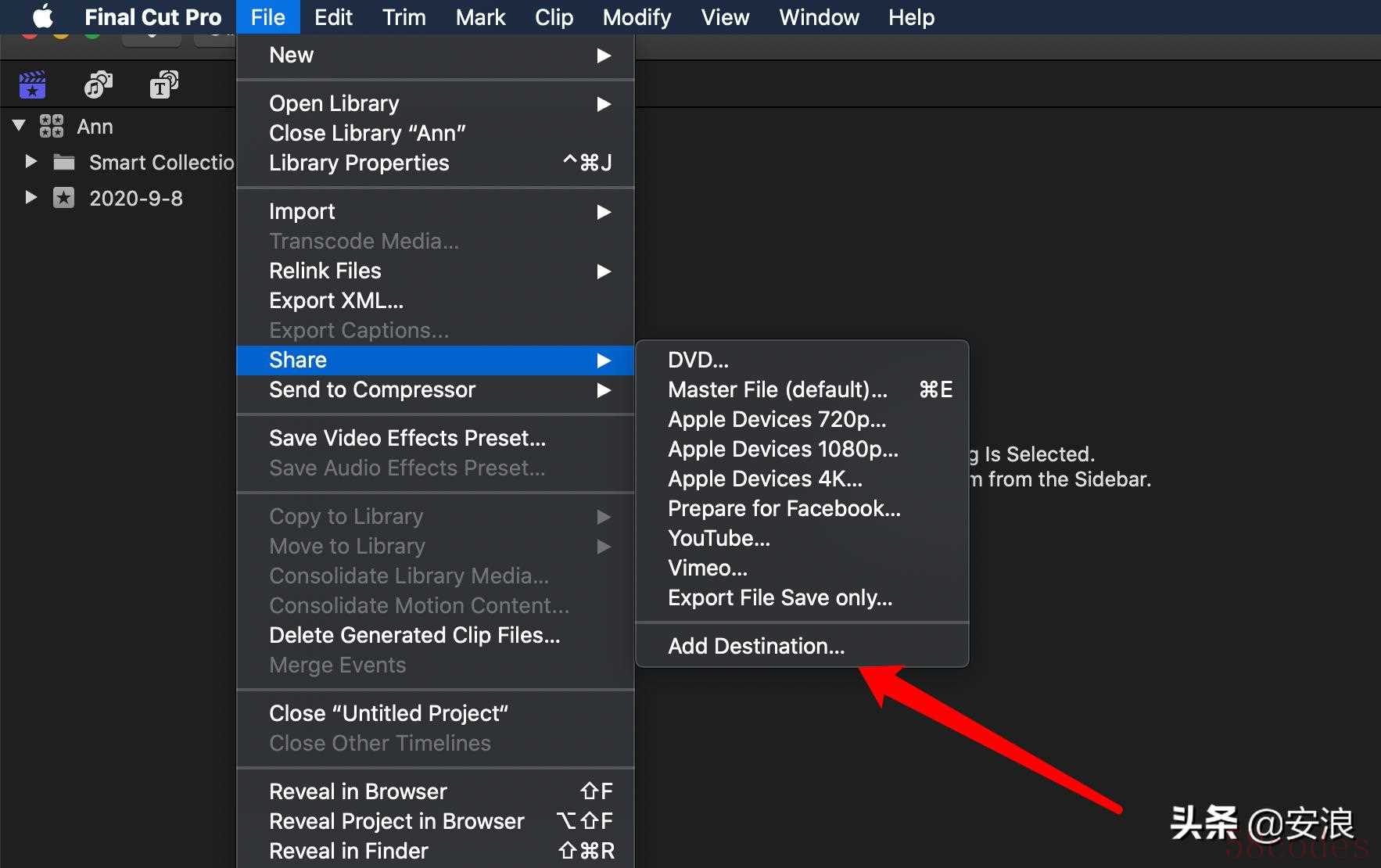The height and width of the screenshot is (868, 1381).
Task: Select the 2020-9-8 event row
Action: [118, 198]
